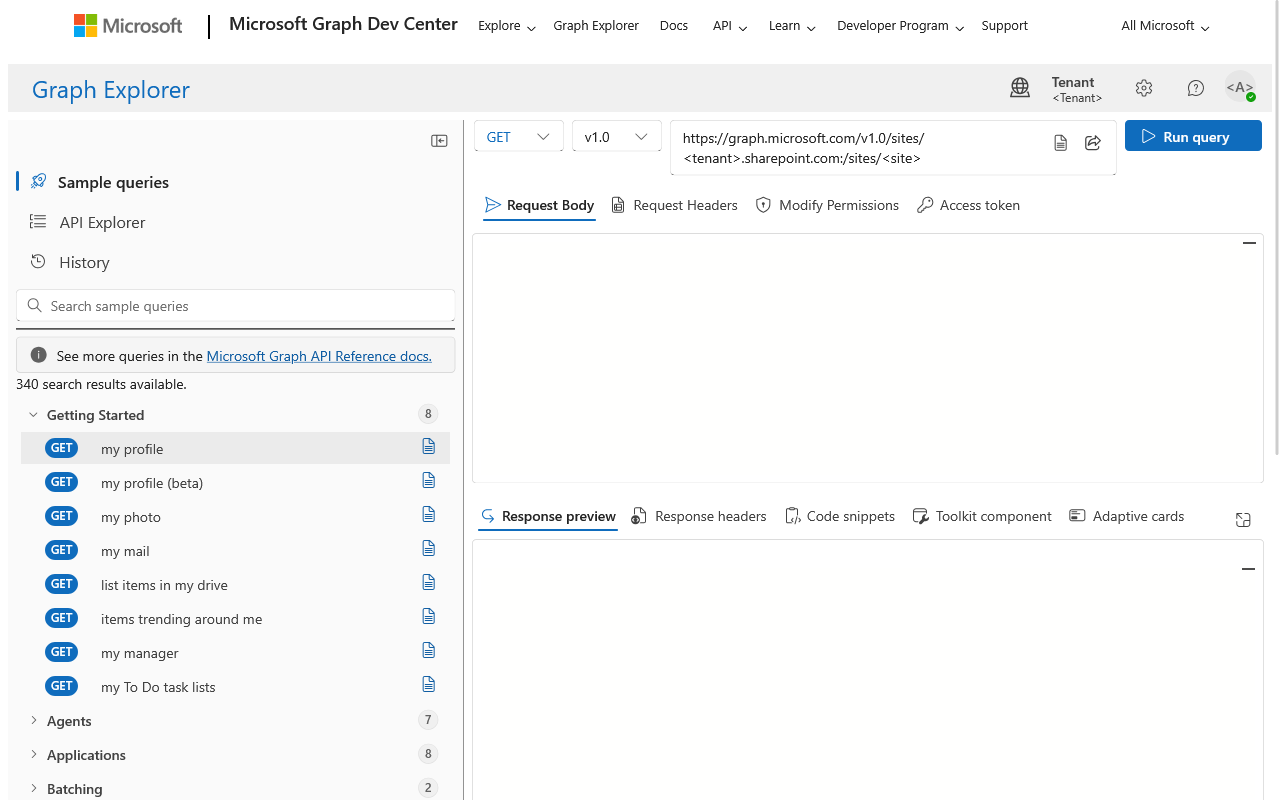Screen dimensions: 1280x800
Task: Open Microsoft Graph API Reference docs link
Action: (319, 355)
